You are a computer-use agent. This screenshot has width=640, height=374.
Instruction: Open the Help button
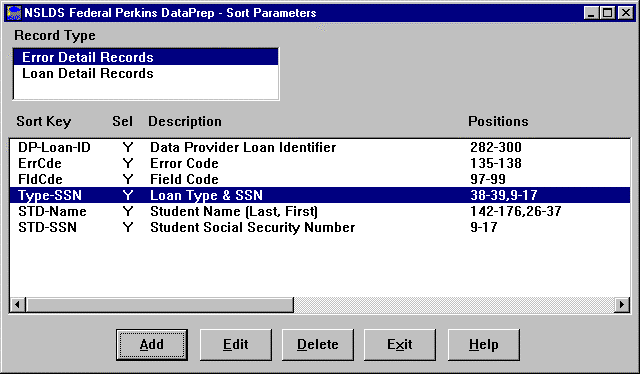point(484,345)
